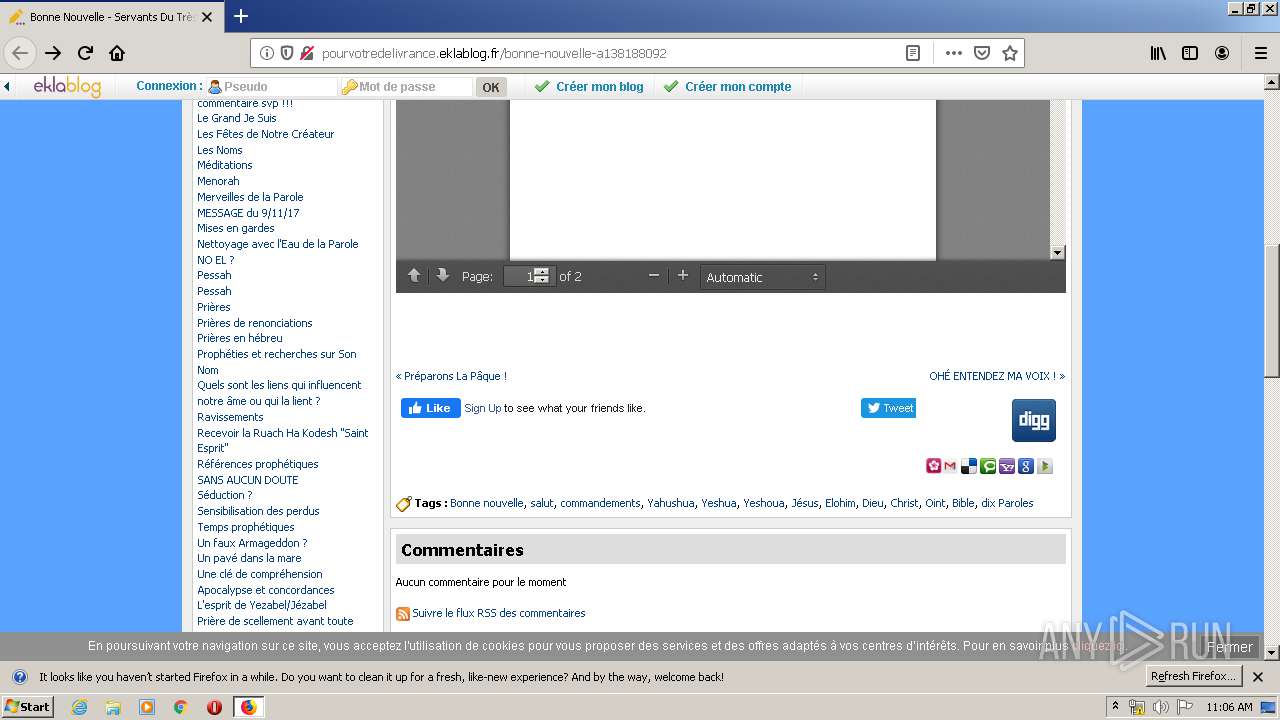The image size is (1280, 720).
Task: Open page actions three-dot menu
Action: point(954,53)
